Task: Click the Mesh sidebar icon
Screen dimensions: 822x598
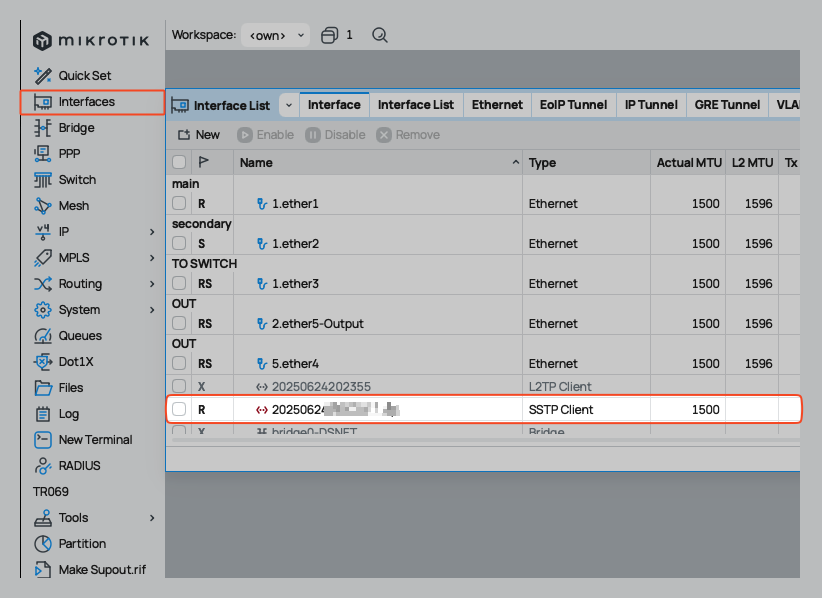Action: (43, 206)
